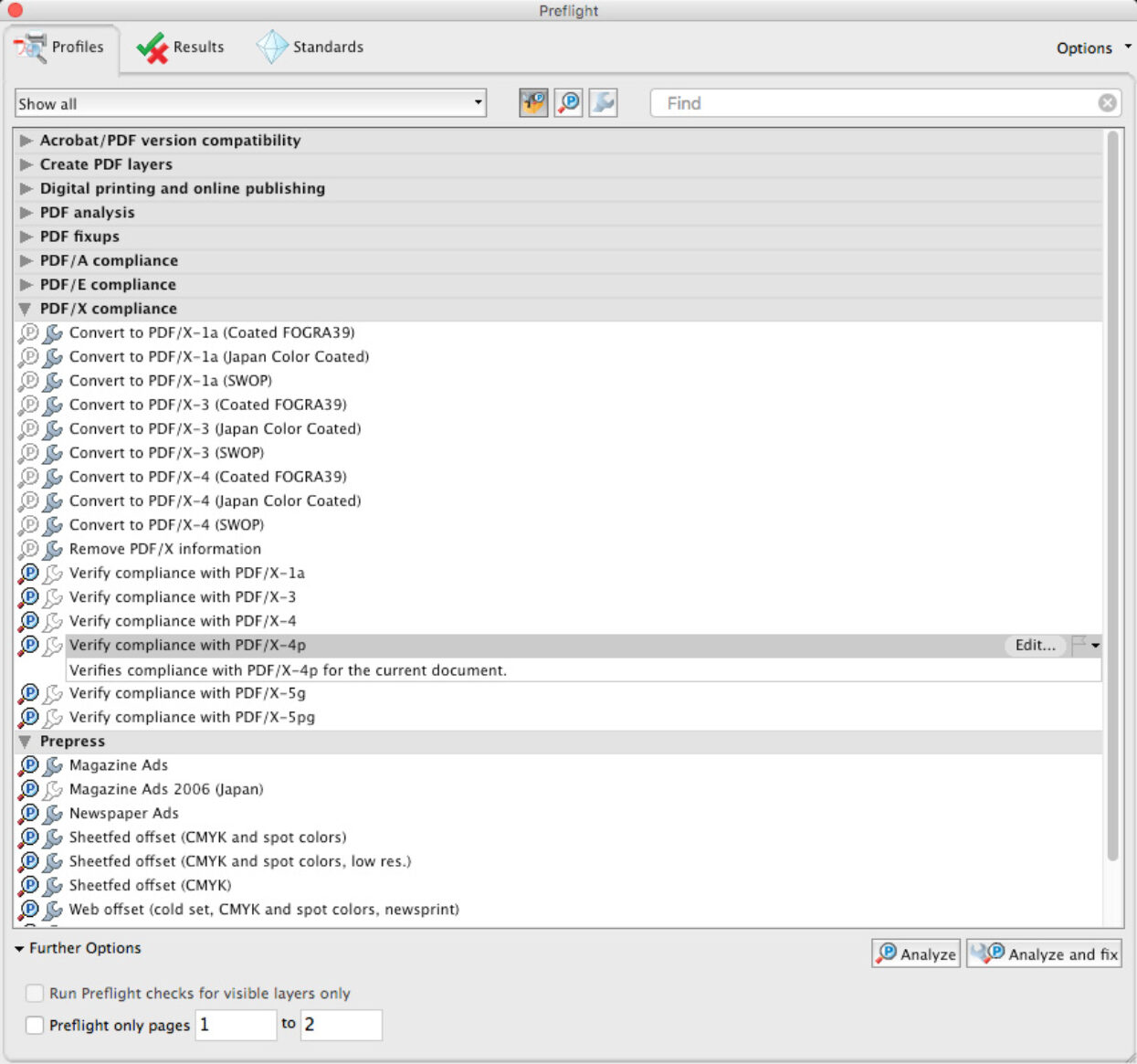This screenshot has width=1137, height=1064.
Task: Enable the Preflight only pages checkbox
Action: click(35, 1025)
